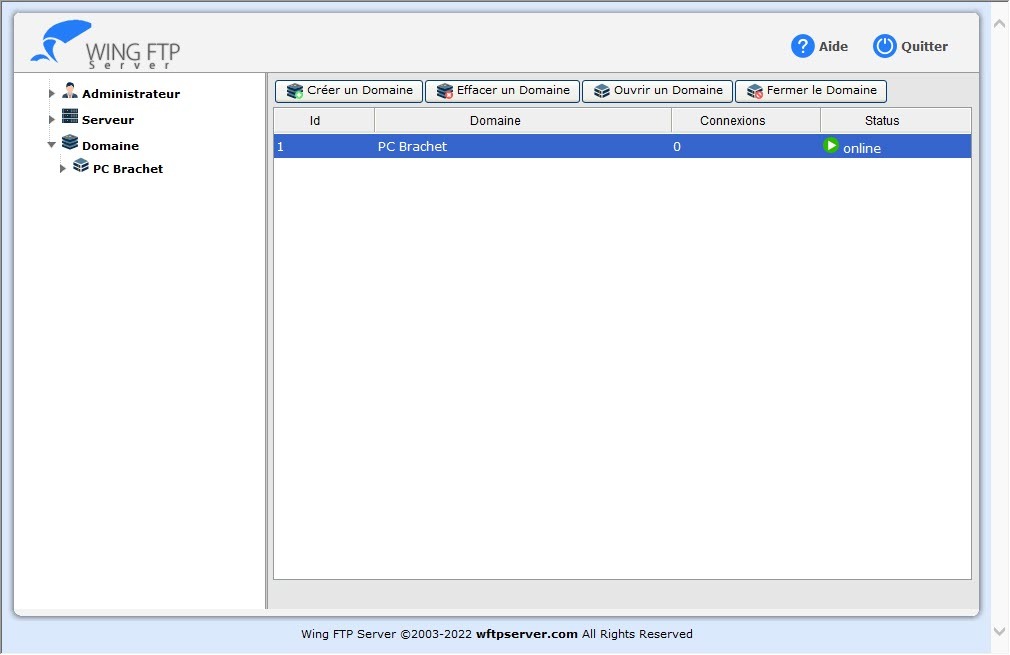
Task: Expand the Administrateur tree node
Action: click(52, 93)
